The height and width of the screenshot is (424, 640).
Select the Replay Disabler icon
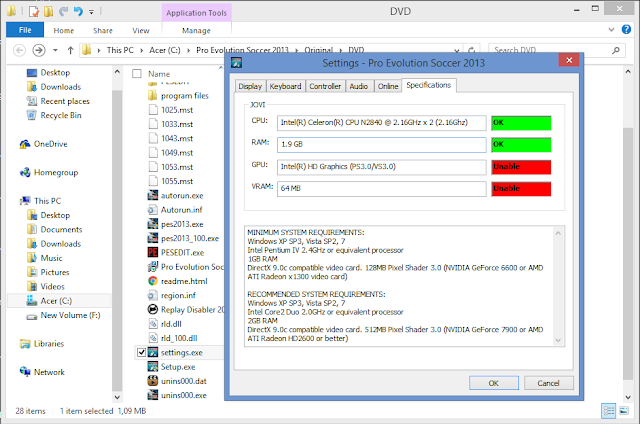pos(153,310)
